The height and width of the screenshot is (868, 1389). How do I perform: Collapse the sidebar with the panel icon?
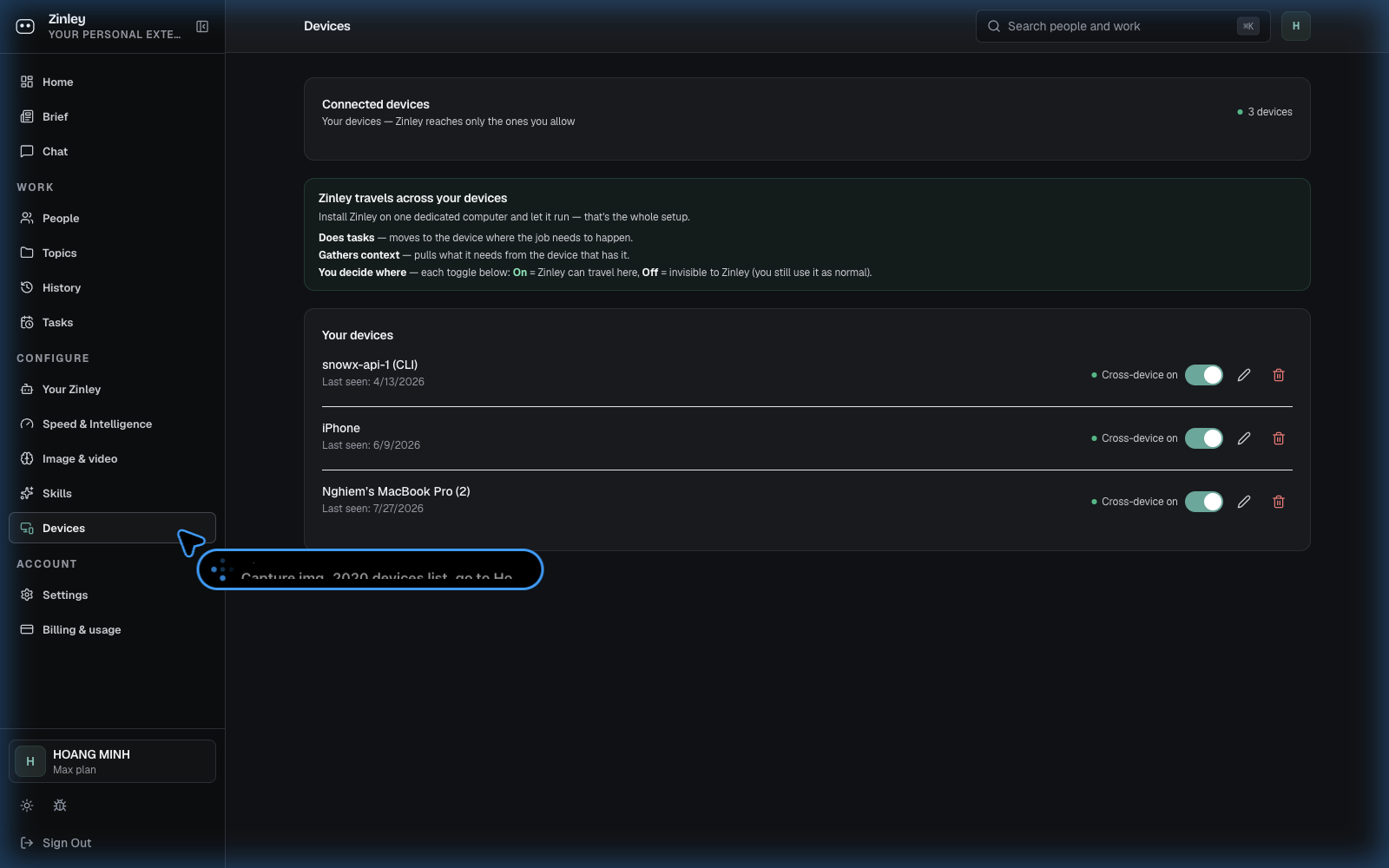202,27
